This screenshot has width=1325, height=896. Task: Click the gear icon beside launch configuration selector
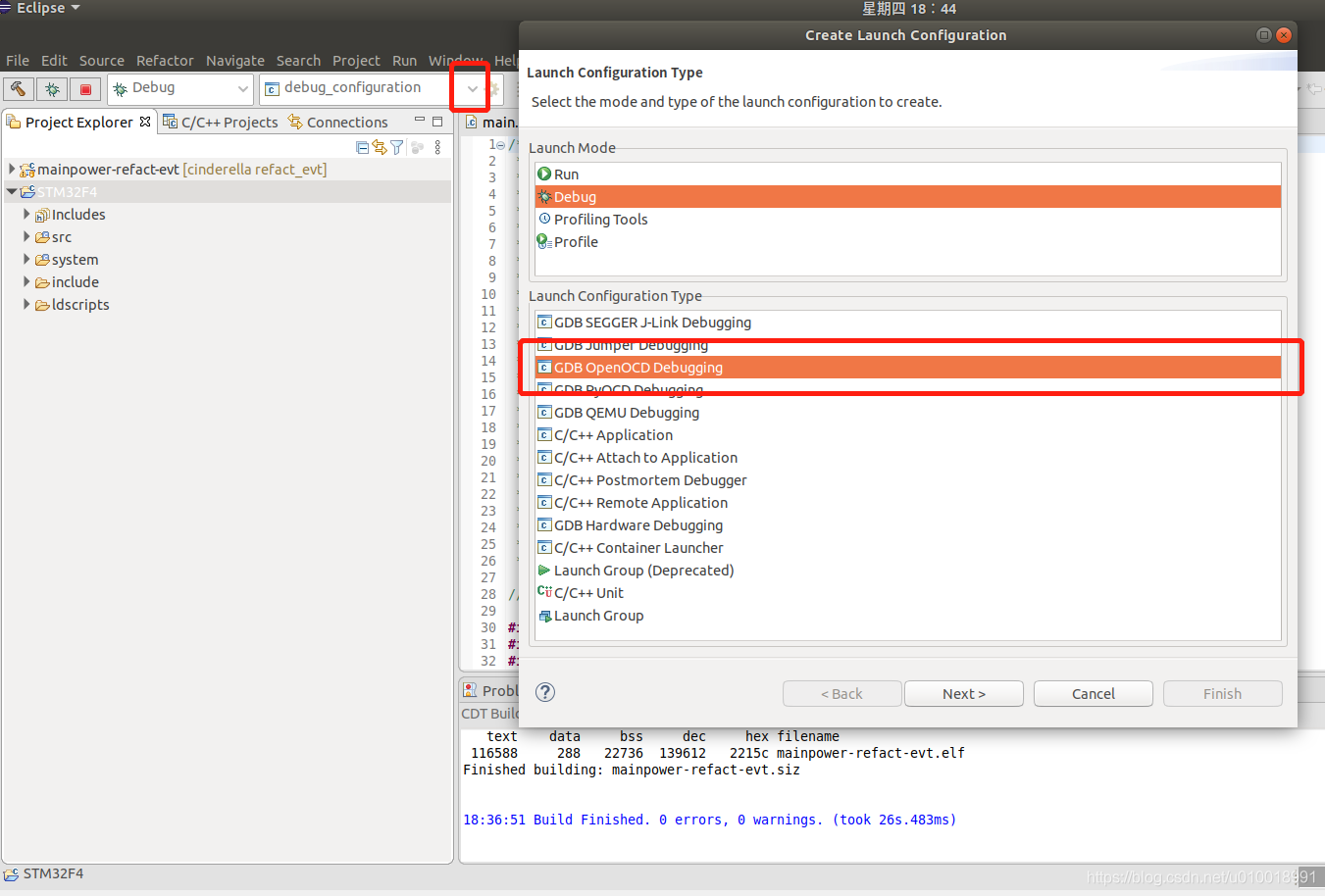tap(494, 89)
